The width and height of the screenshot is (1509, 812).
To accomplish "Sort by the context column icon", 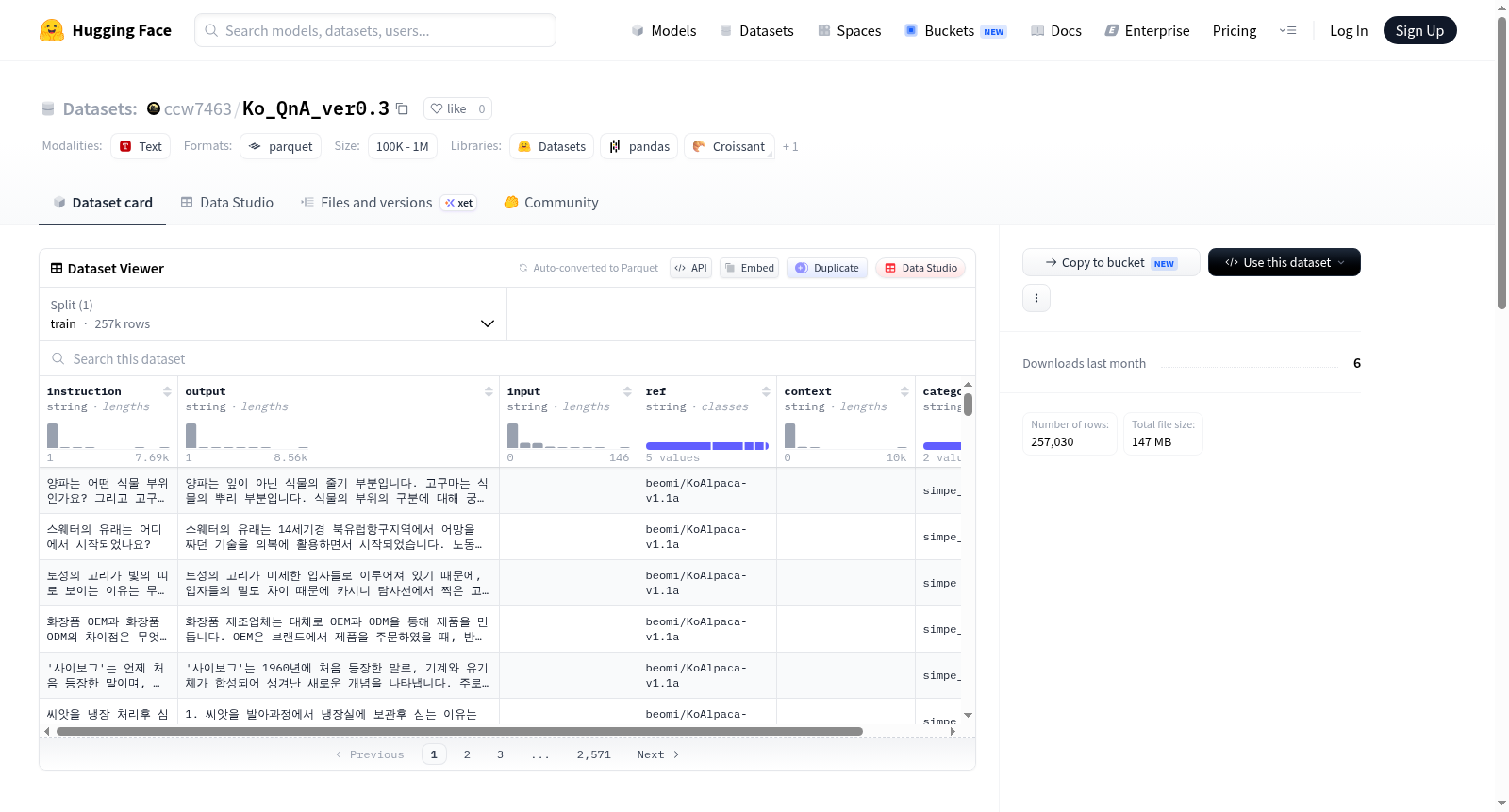I will (x=904, y=391).
